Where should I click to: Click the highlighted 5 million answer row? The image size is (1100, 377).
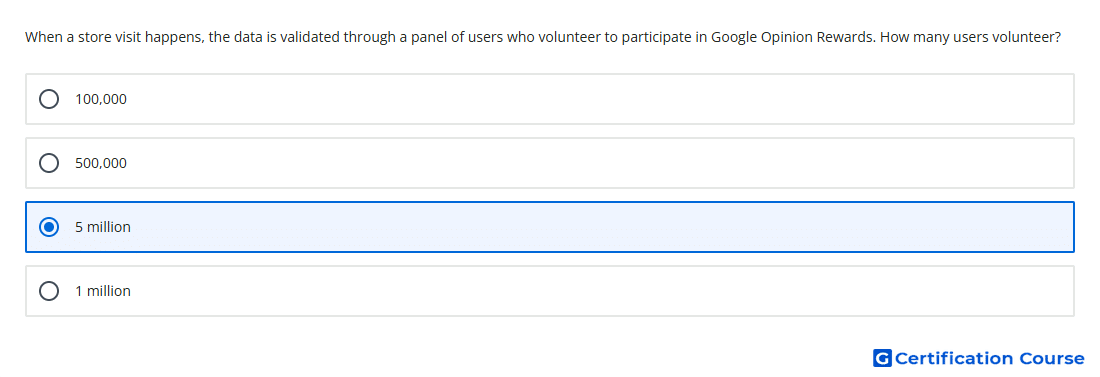click(550, 227)
